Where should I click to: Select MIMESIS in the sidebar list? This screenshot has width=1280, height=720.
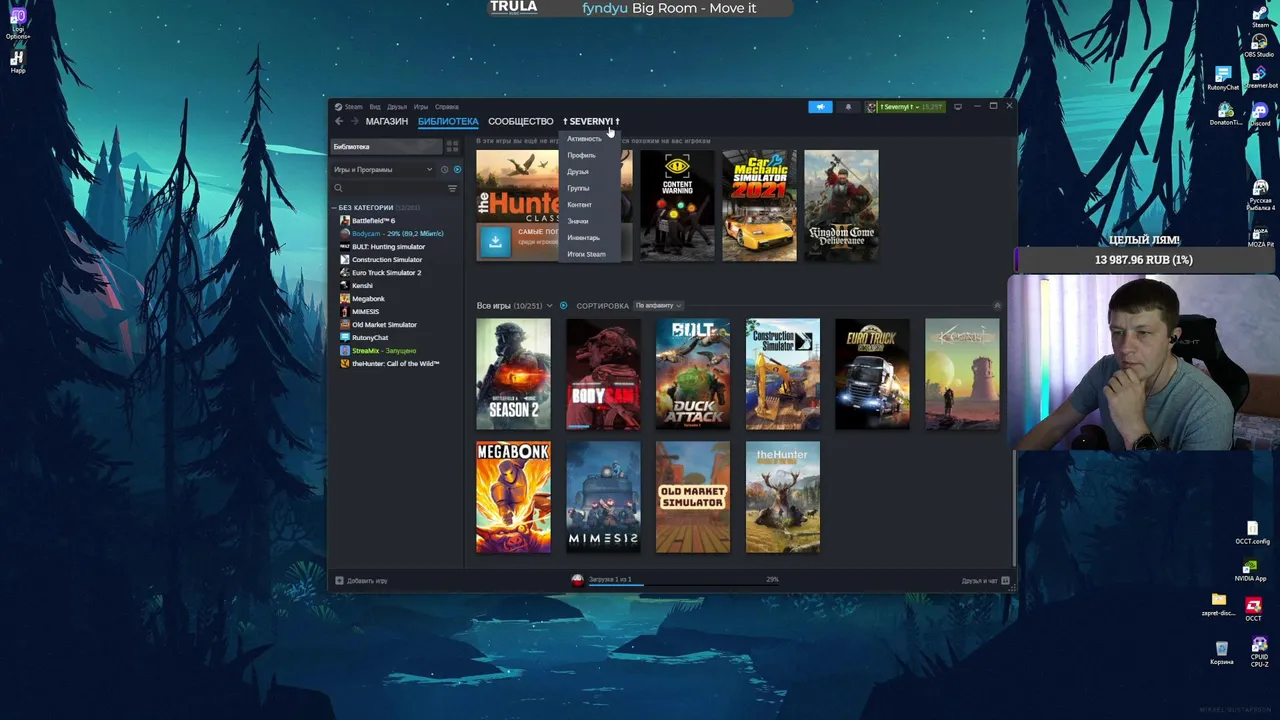click(365, 311)
